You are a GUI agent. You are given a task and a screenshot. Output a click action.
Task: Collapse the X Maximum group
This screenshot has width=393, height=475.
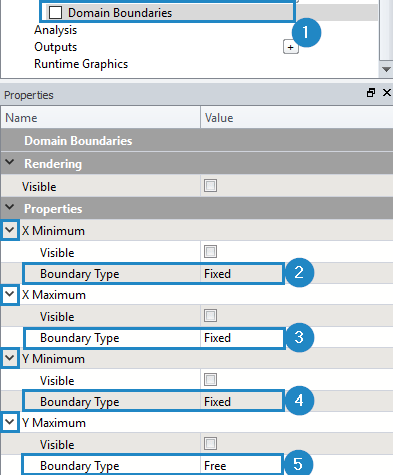tap(10, 294)
